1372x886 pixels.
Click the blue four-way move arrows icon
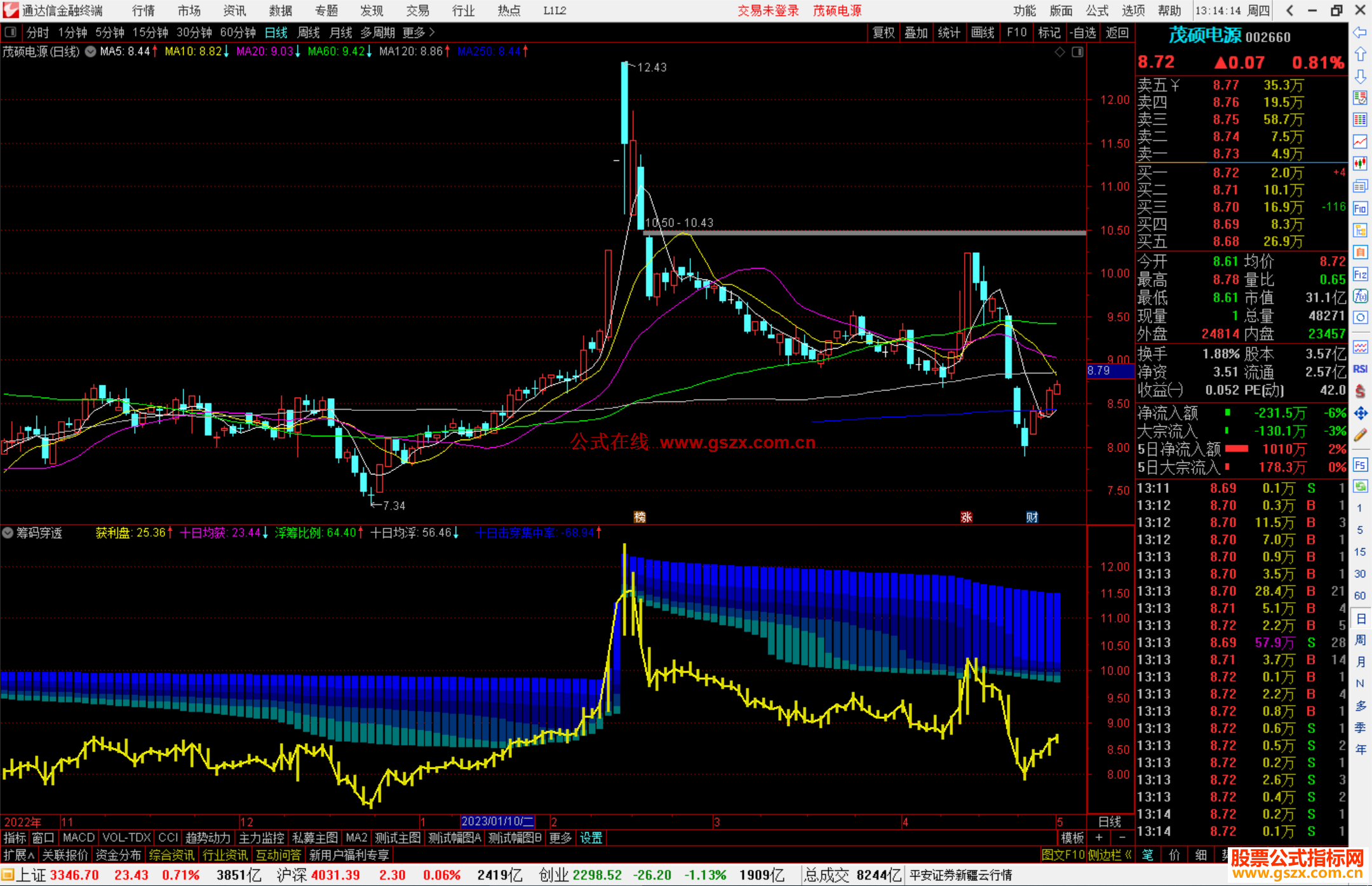click(x=1360, y=413)
